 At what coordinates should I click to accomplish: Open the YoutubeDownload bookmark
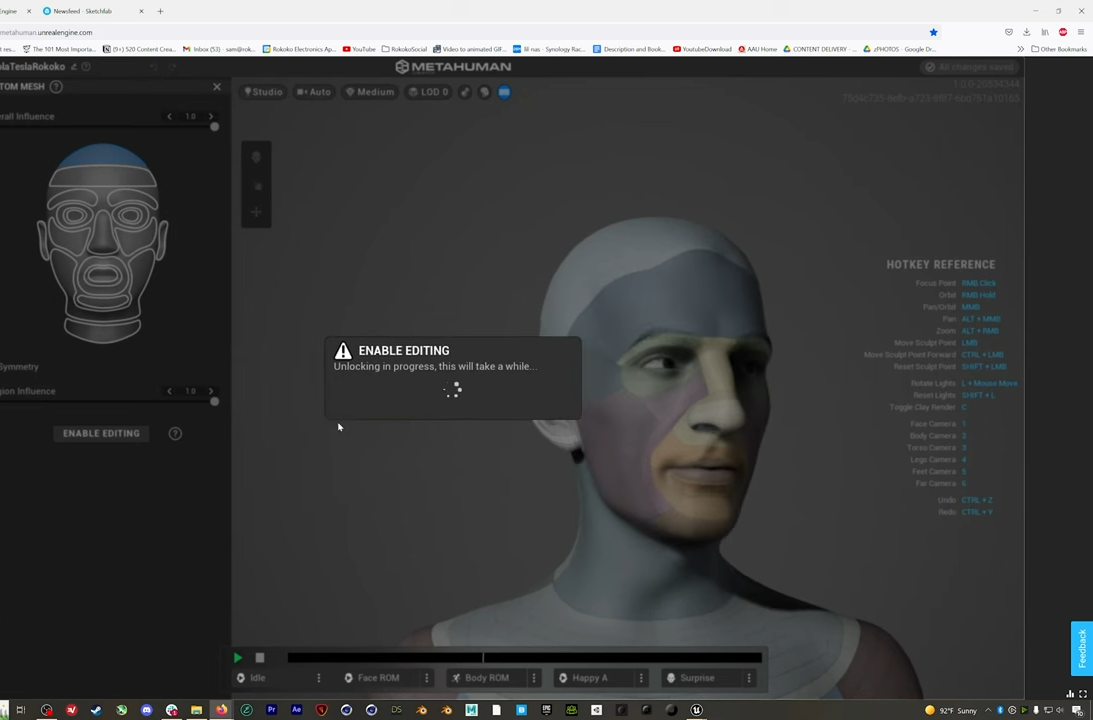tap(702, 49)
